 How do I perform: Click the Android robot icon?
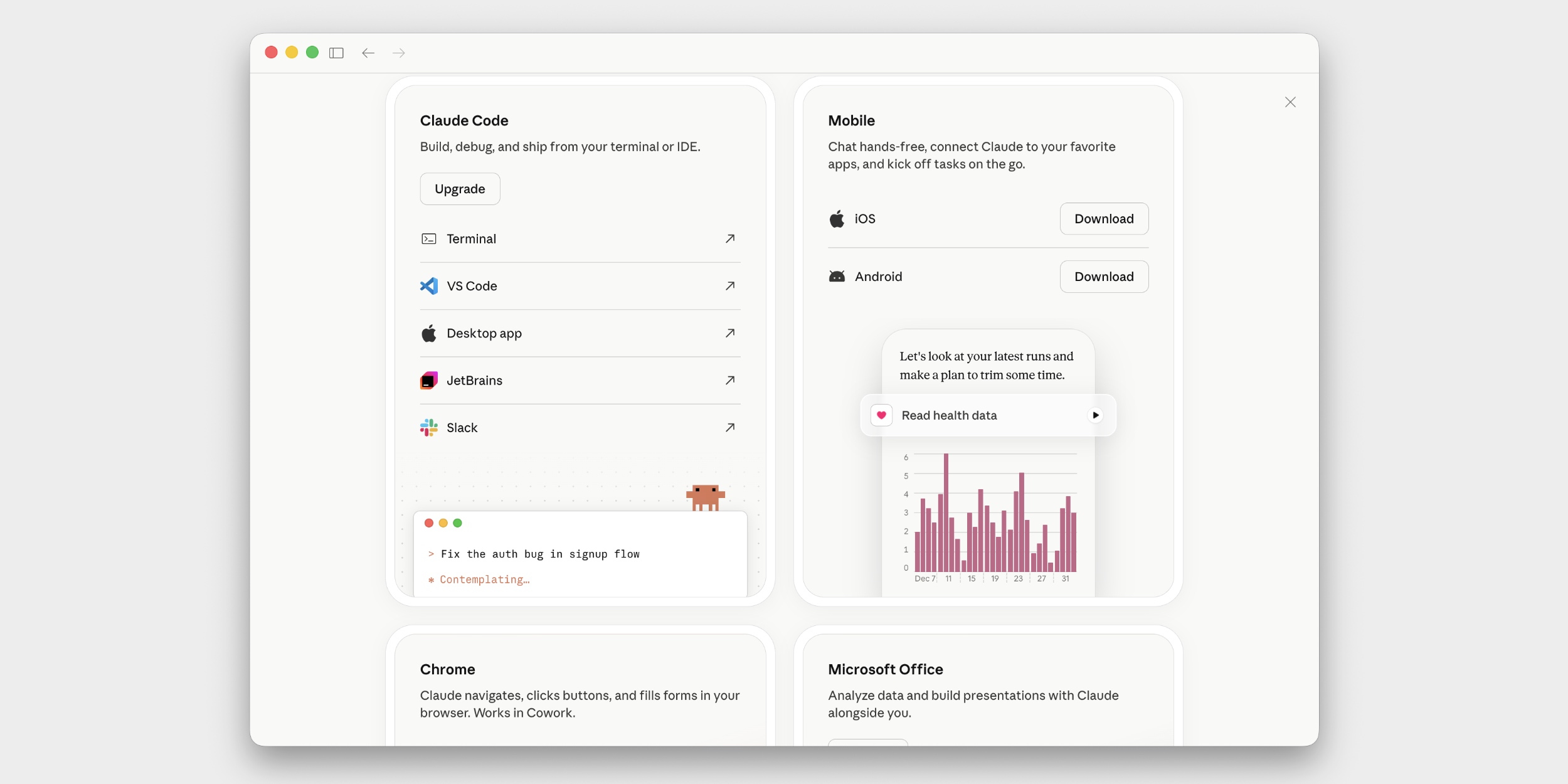pyautogui.click(x=837, y=277)
